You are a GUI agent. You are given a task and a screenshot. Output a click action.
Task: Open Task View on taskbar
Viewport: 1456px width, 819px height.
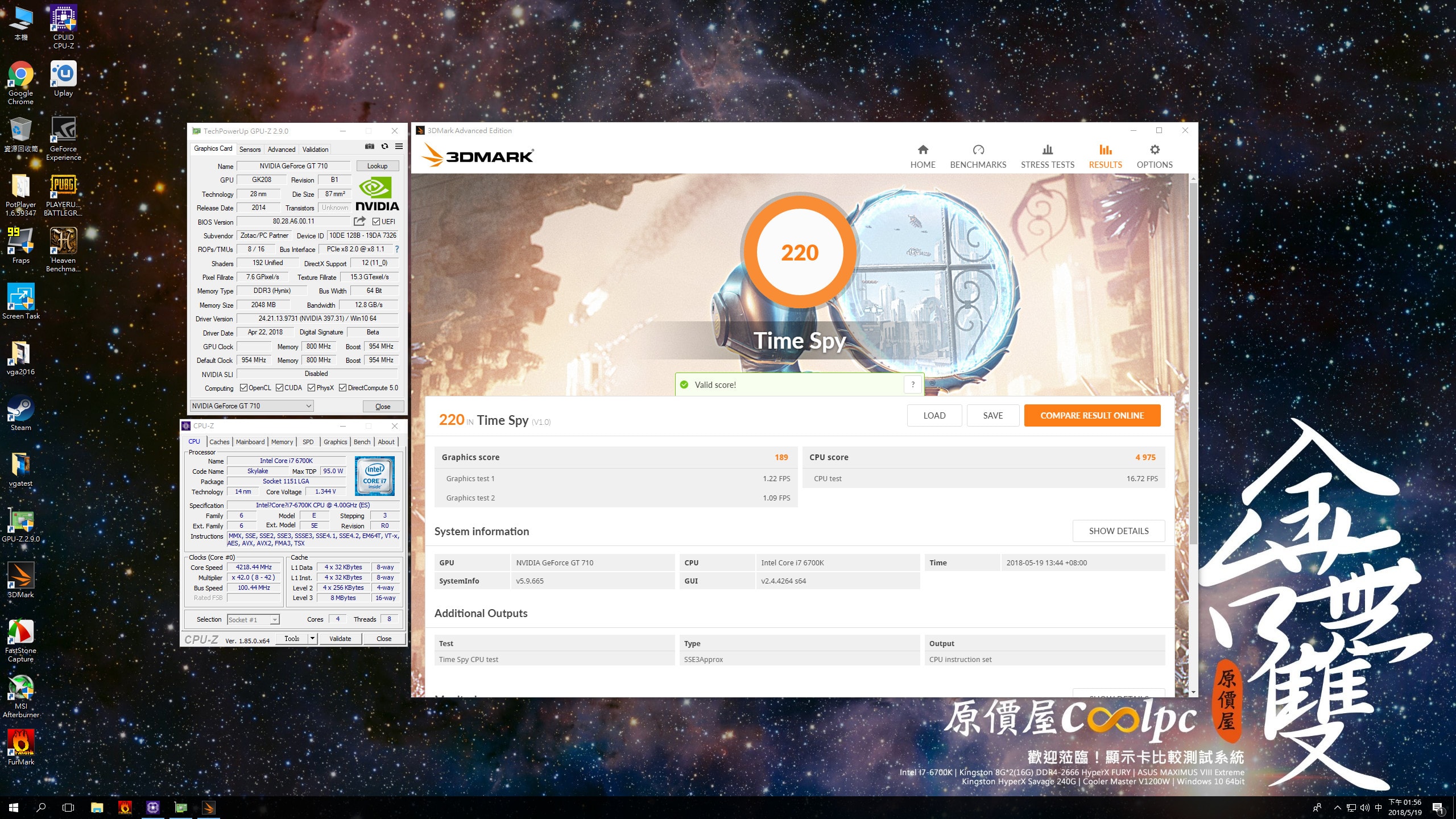coord(68,808)
